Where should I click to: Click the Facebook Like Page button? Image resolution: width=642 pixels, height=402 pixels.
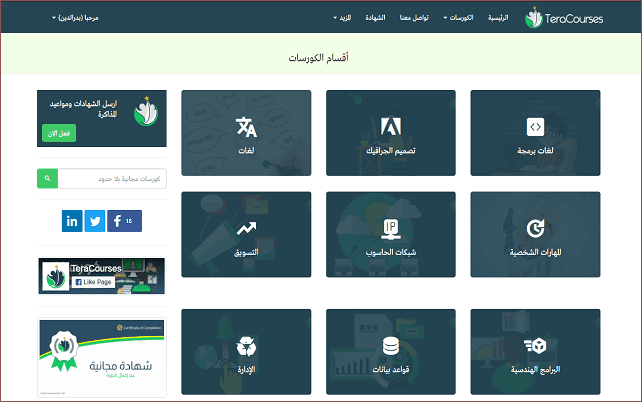coord(90,282)
